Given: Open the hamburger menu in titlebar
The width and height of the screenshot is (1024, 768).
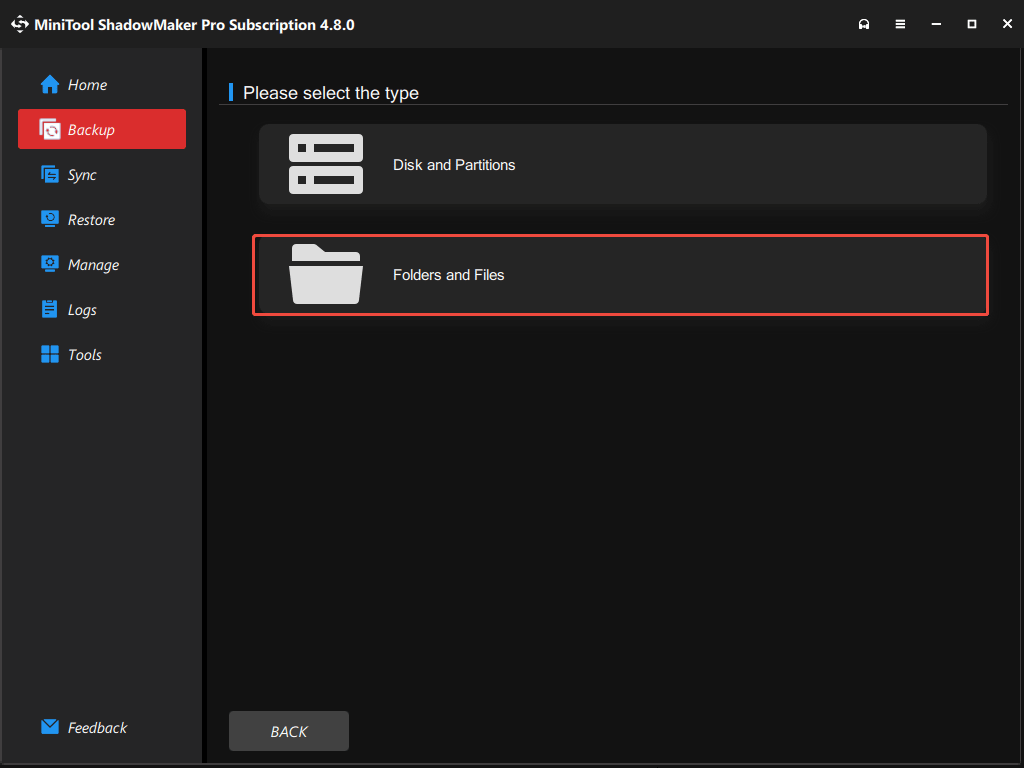Looking at the screenshot, I should click(900, 23).
